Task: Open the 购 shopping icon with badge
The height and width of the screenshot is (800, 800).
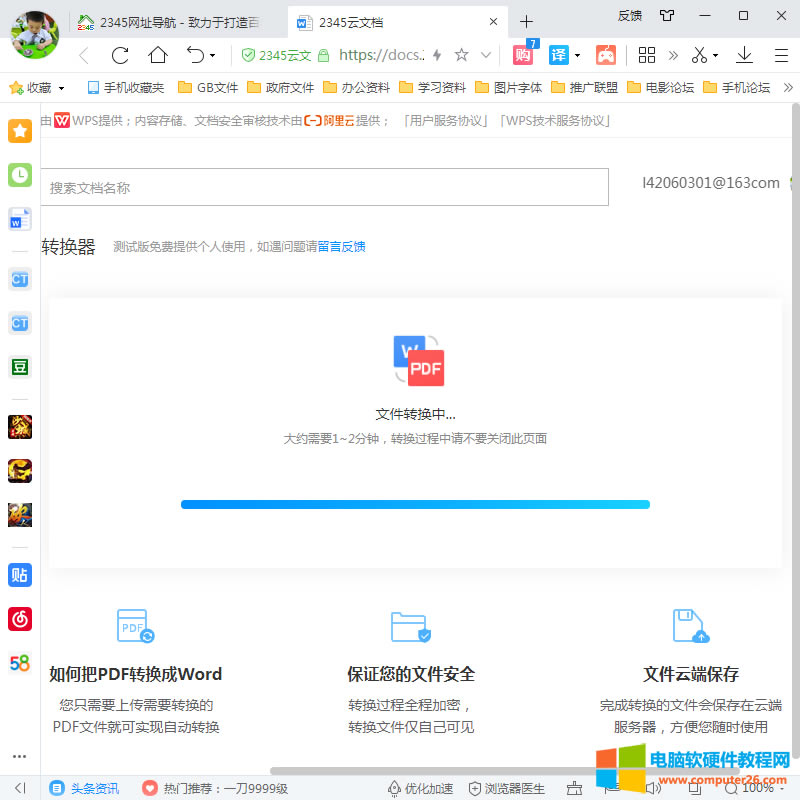Action: [522, 57]
